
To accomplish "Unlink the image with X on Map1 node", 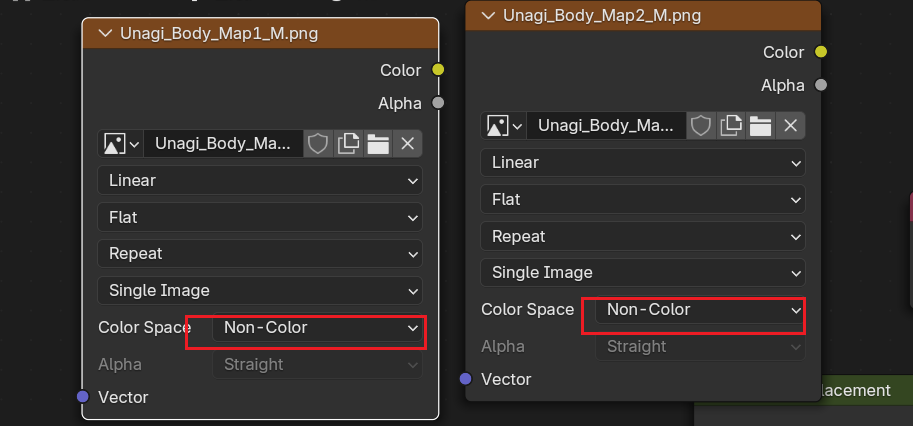I will [407, 144].
